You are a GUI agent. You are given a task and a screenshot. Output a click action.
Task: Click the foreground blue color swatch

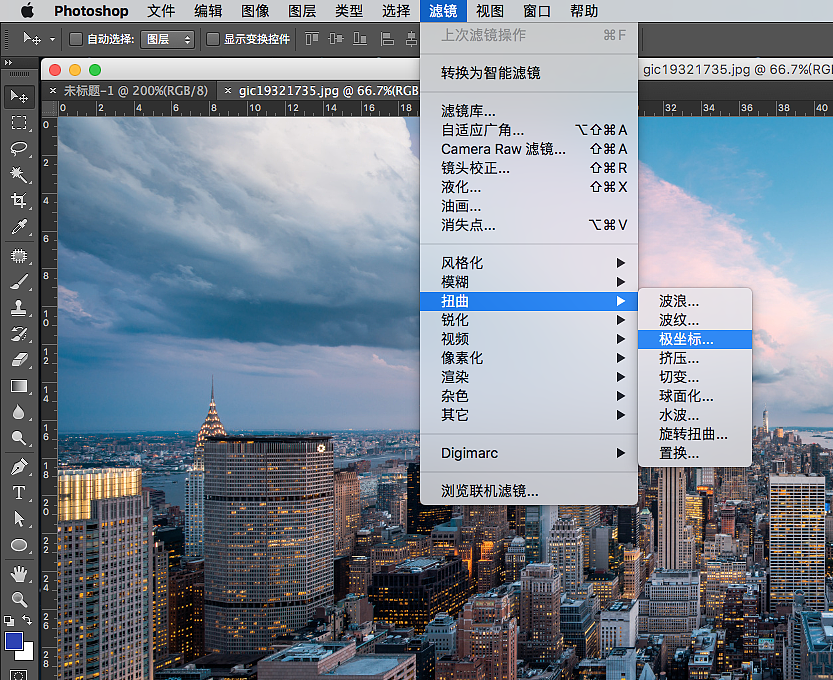(13, 640)
